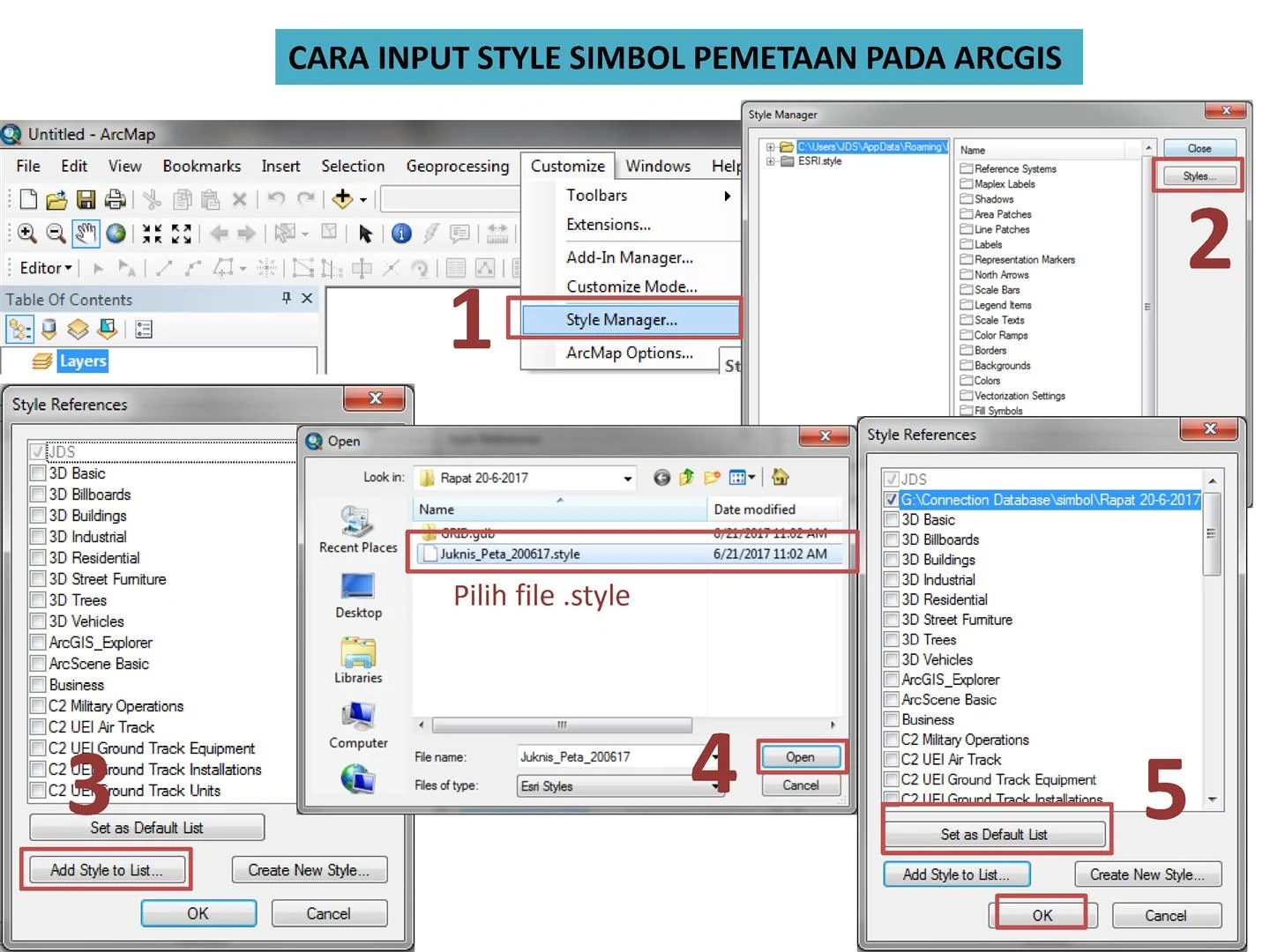Click the Print icon in the ArcMap toolbar
Screen dimensions: 1270x952
115,200
